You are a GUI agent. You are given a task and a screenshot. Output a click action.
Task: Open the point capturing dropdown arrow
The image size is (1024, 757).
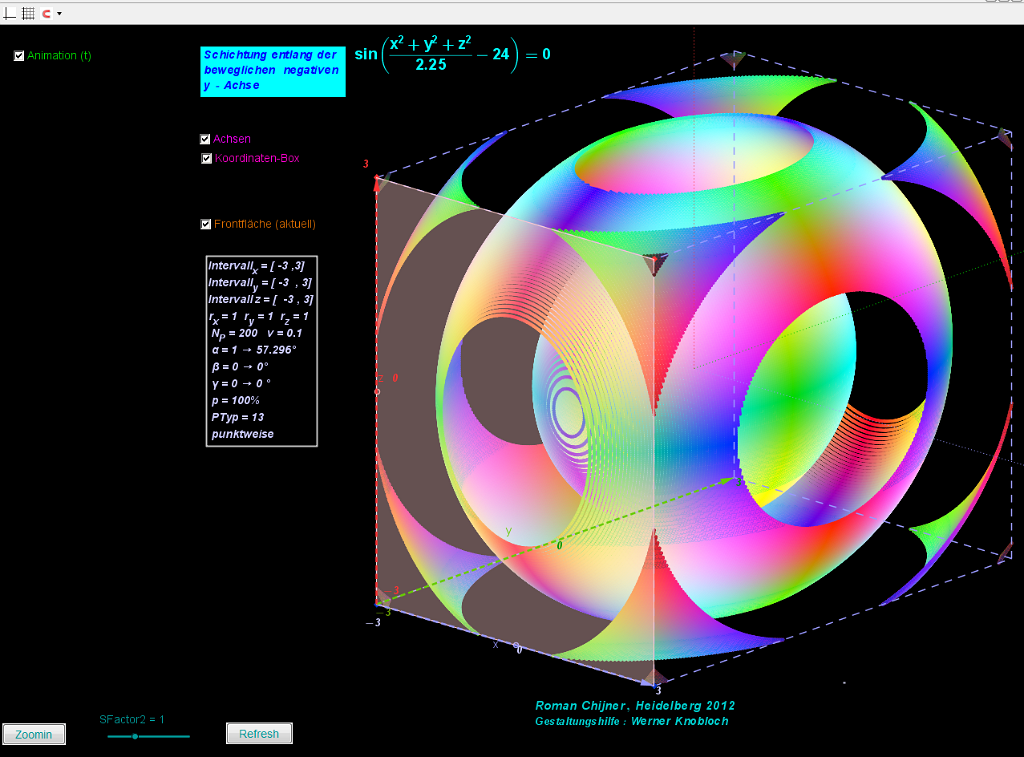tap(59, 13)
